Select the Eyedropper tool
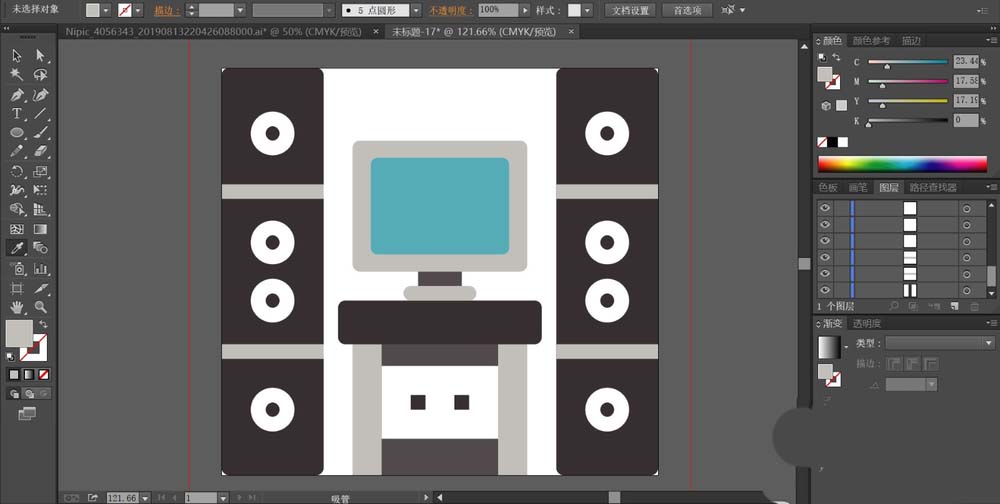Screen dimensions: 1000x504 point(17,248)
